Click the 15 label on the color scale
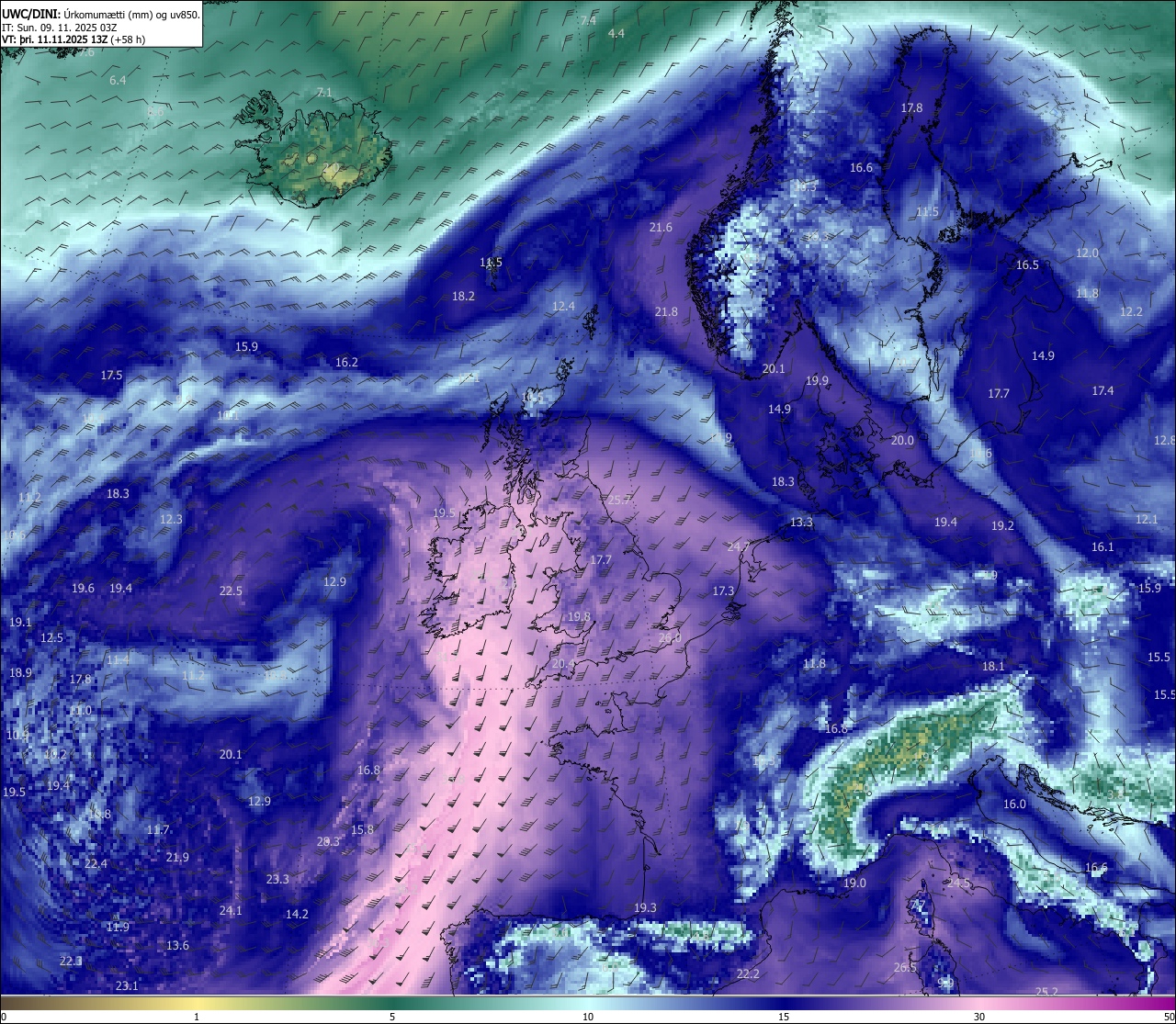The image size is (1176, 1024). [784, 1017]
